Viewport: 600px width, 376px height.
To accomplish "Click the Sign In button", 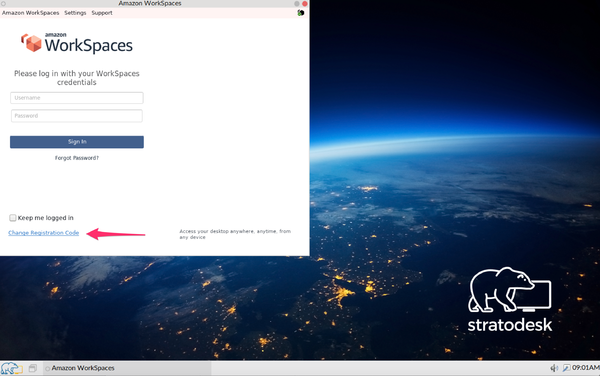I will pos(77,142).
